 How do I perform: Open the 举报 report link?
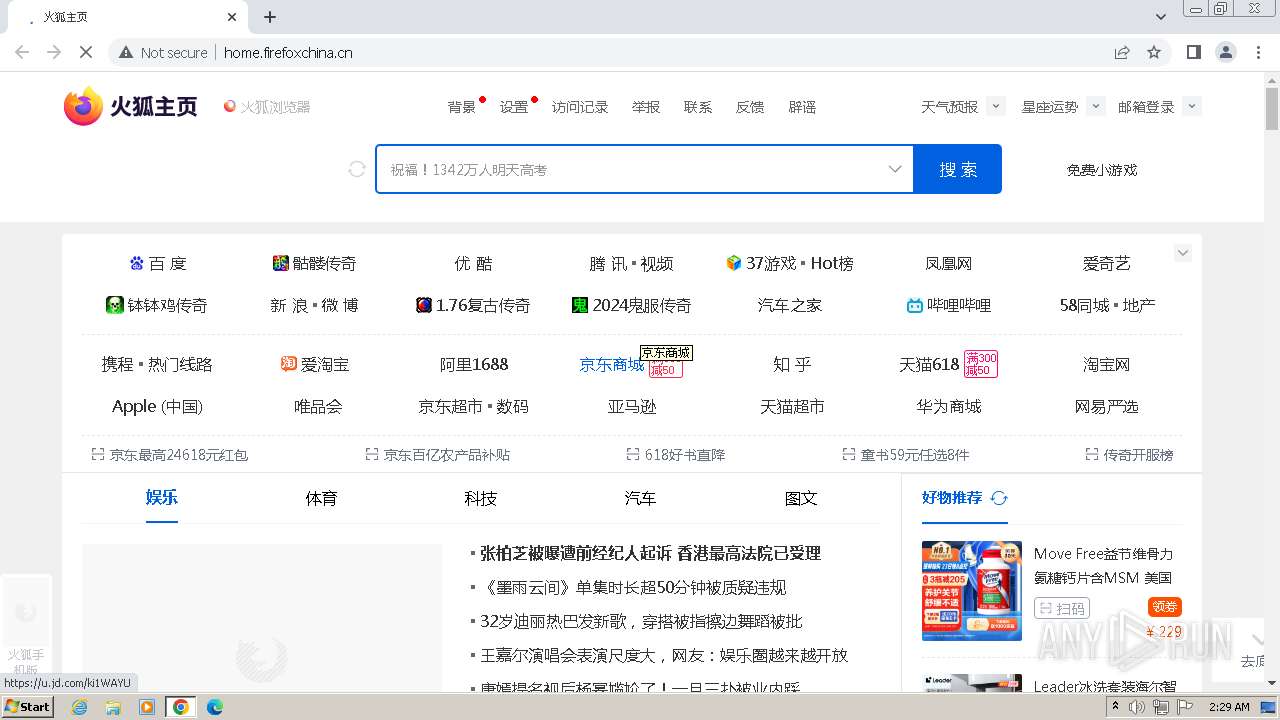(646, 107)
